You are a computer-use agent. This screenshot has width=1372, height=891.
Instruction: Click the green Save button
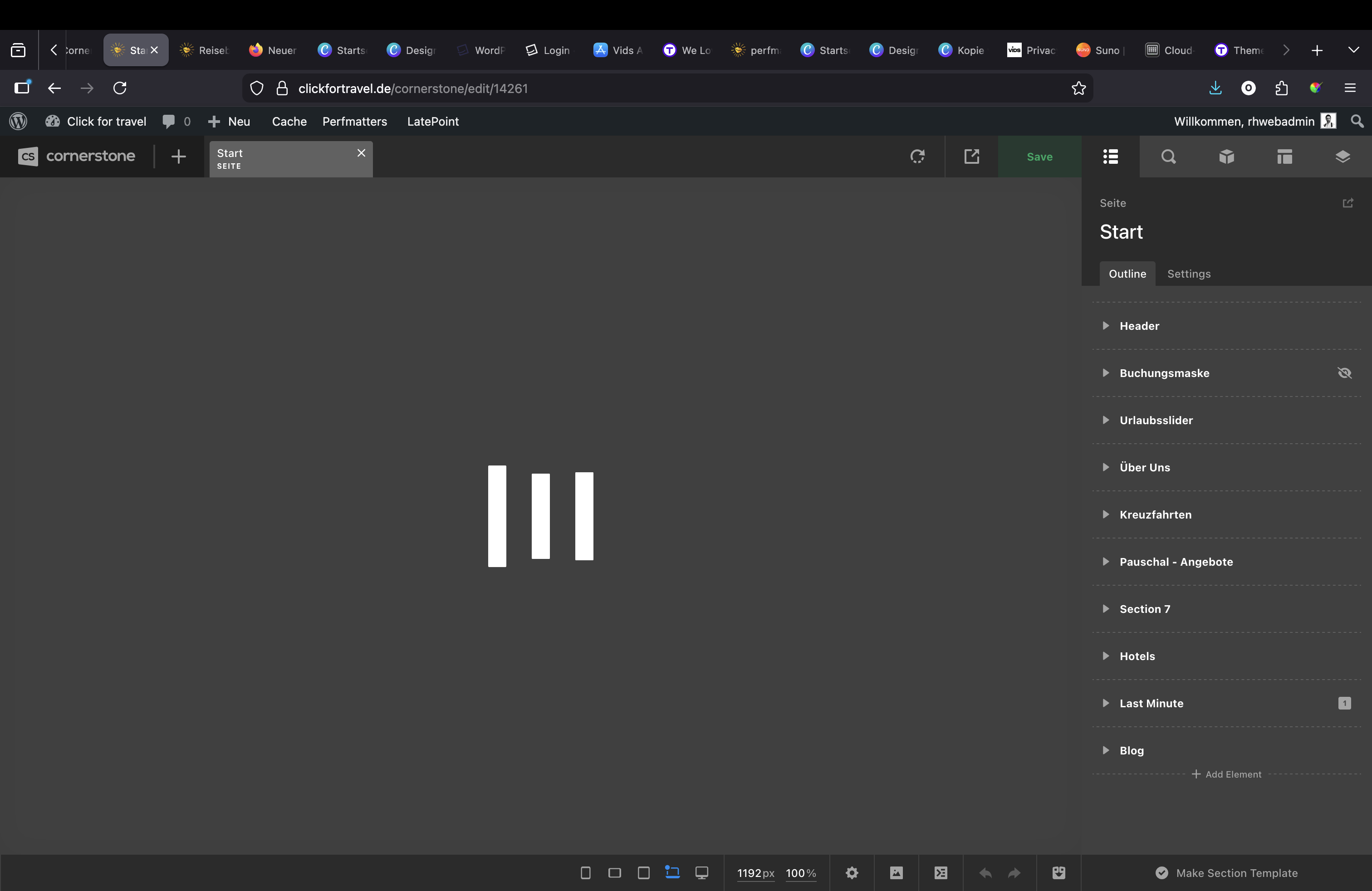[x=1039, y=157]
